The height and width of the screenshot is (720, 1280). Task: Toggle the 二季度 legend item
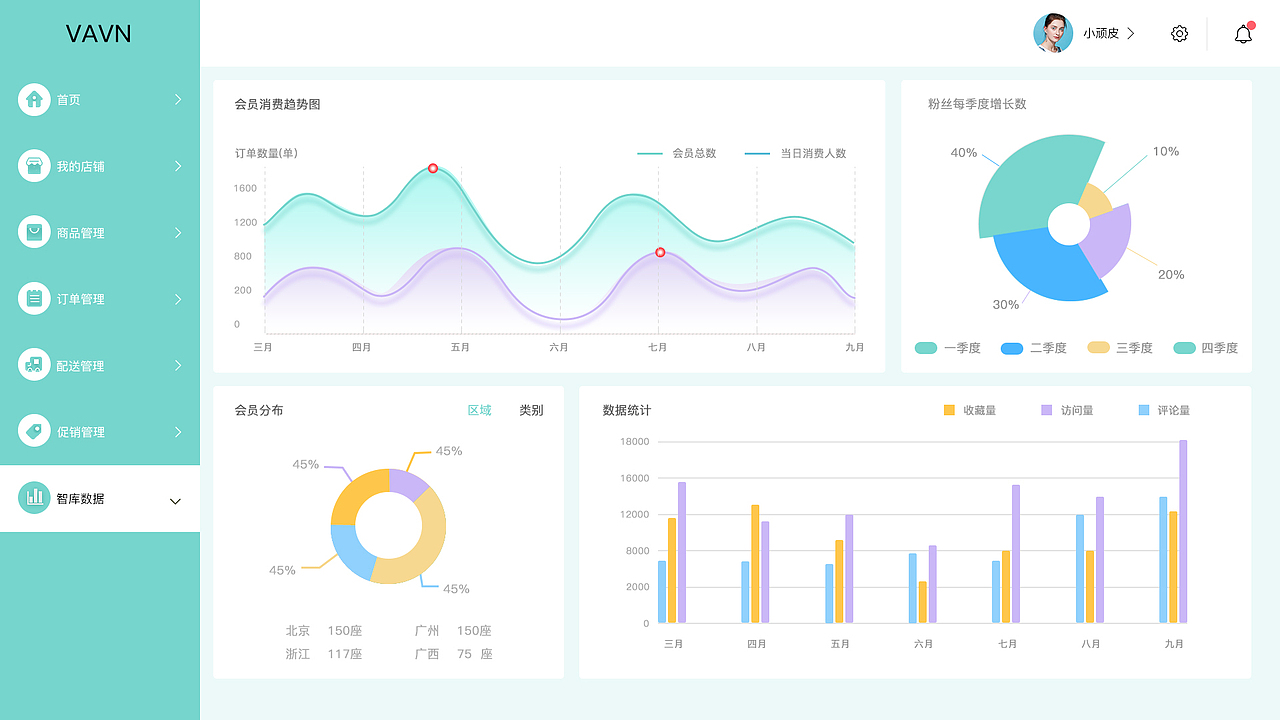click(x=1033, y=348)
